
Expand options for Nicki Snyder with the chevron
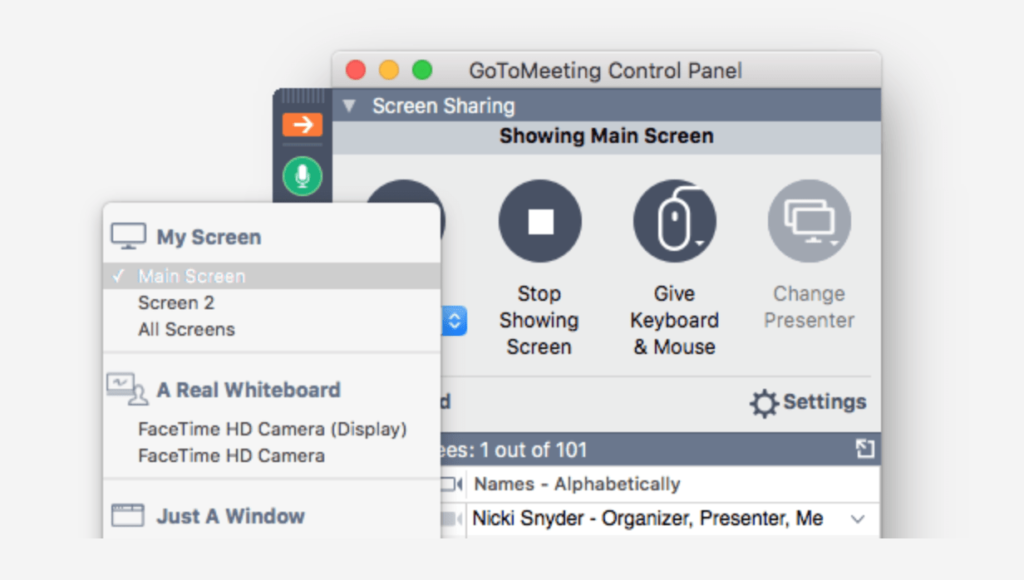857,519
